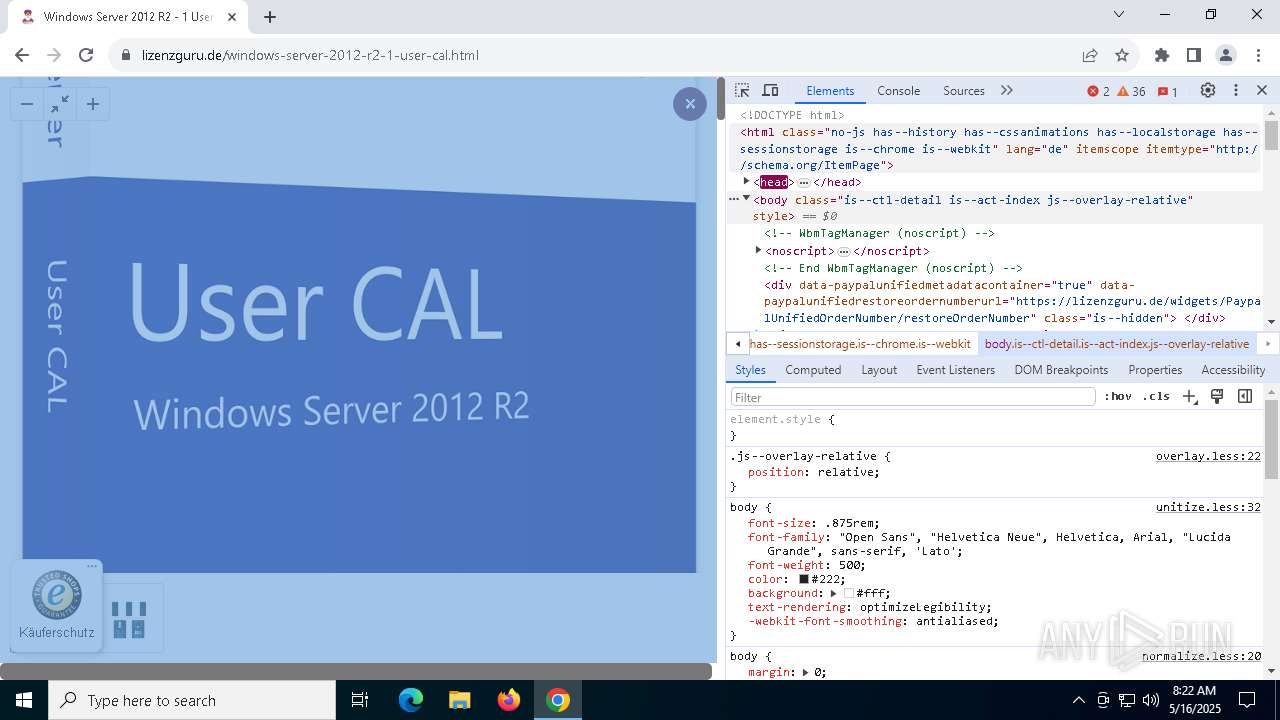1280x720 pixels.
Task: Collapse the body element node
Action: (746, 198)
